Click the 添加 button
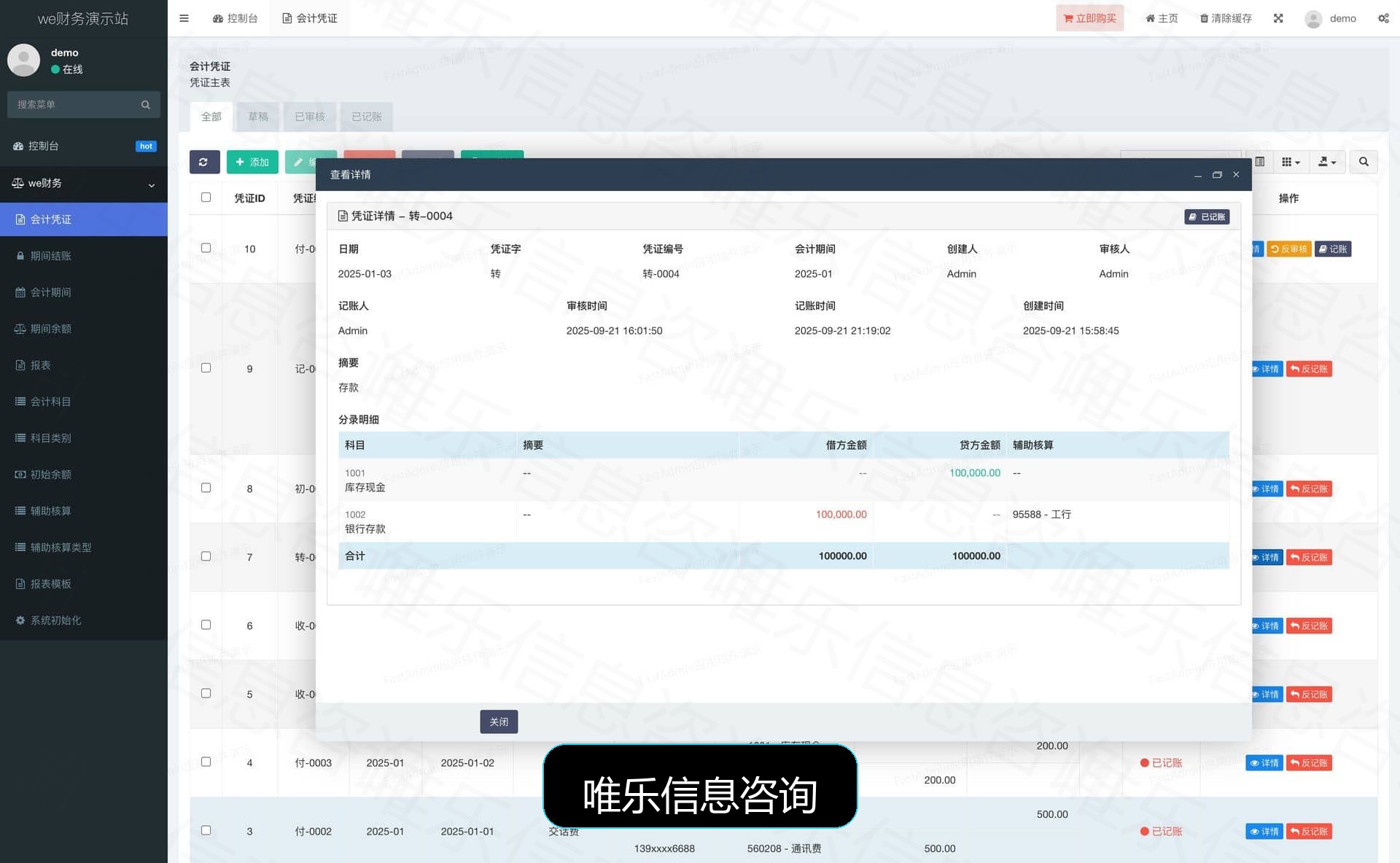The width and height of the screenshot is (1400, 863). click(x=252, y=162)
